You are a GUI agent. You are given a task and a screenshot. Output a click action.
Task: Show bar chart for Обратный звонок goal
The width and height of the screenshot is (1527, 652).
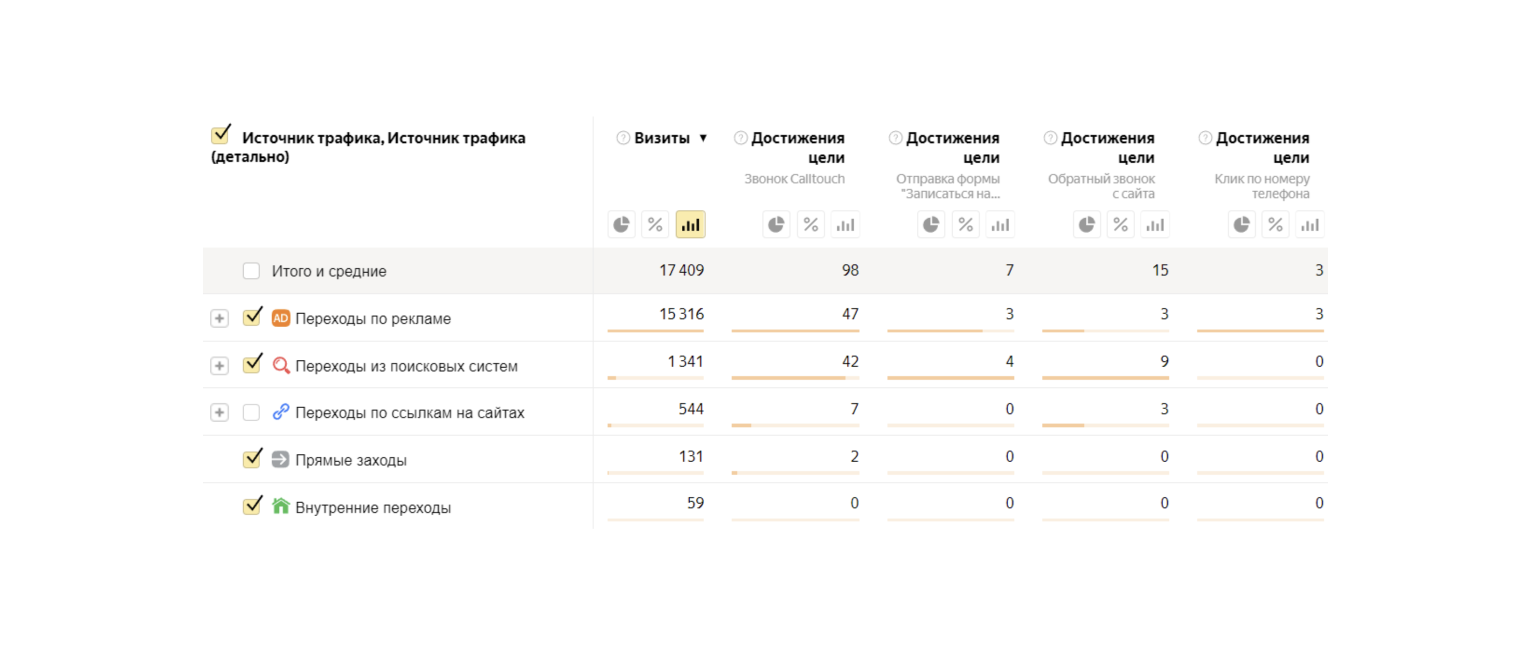(1155, 224)
